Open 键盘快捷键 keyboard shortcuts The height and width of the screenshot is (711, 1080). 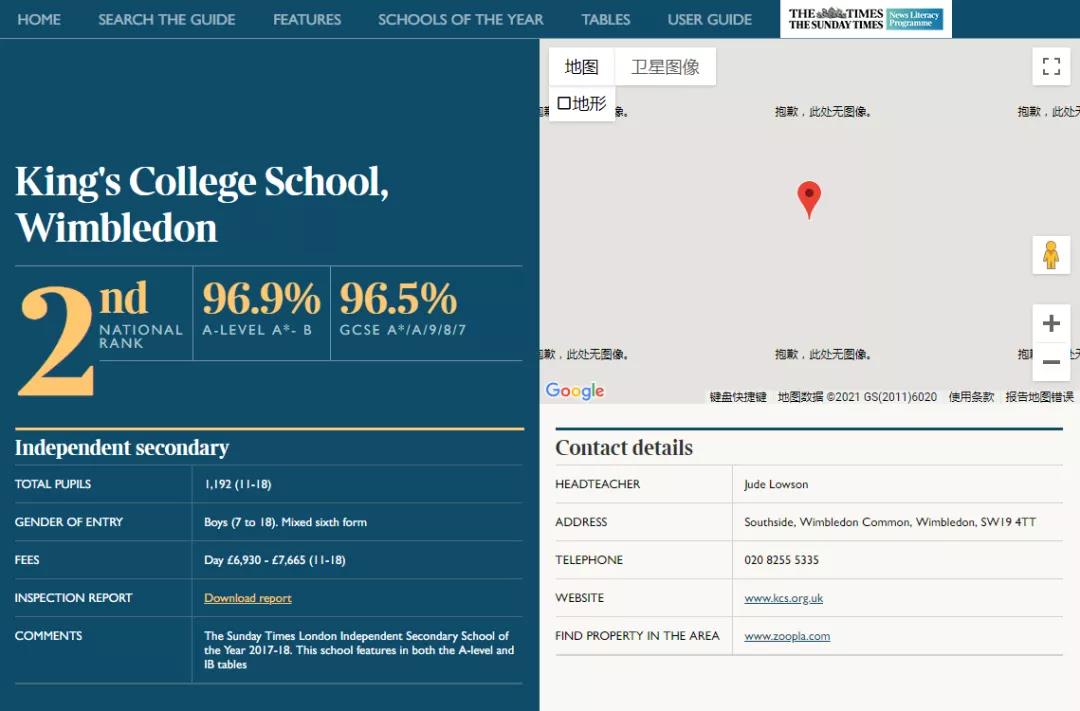pyautogui.click(x=738, y=397)
